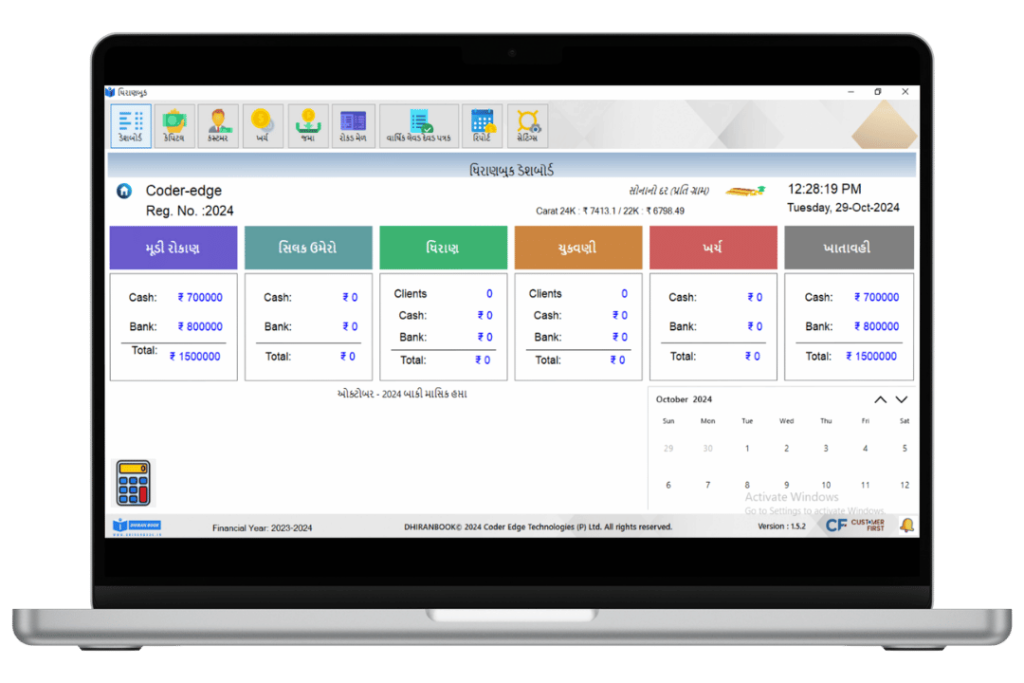This screenshot has width=1024, height=683.
Task: Go to next month with down chevron
Action: coord(901,399)
